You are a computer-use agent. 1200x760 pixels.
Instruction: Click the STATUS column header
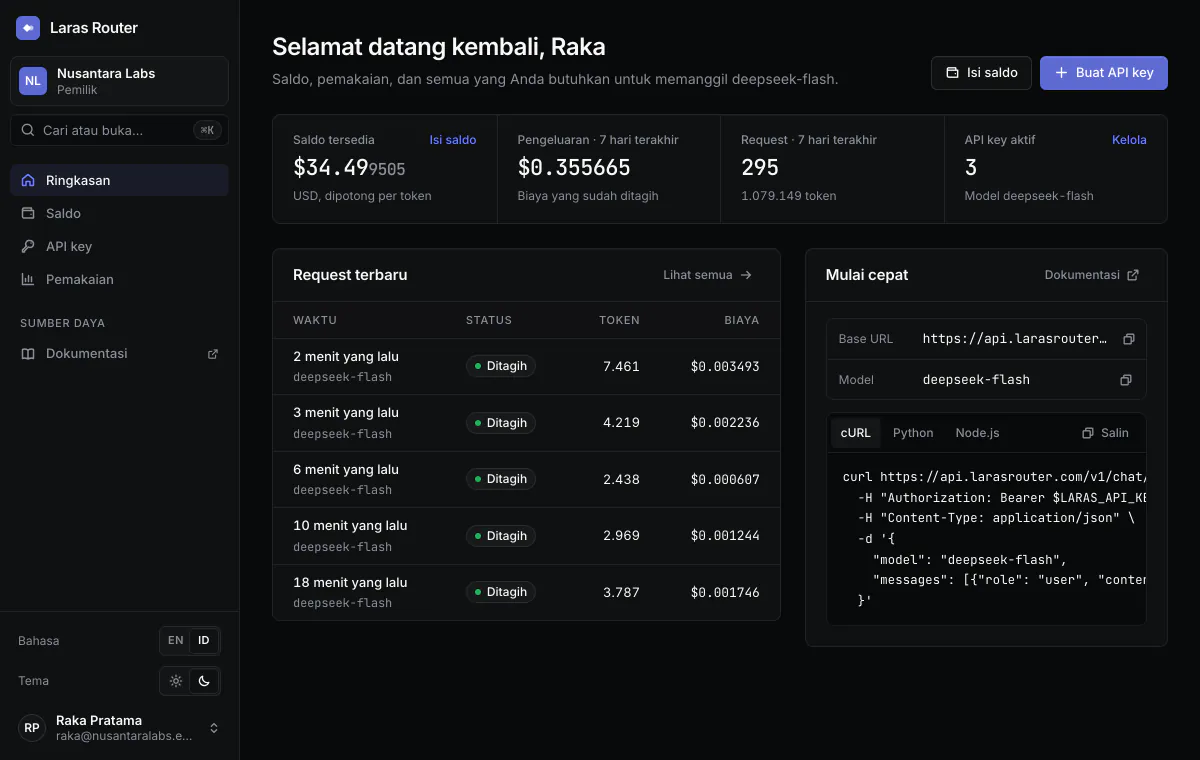coord(489,320)
